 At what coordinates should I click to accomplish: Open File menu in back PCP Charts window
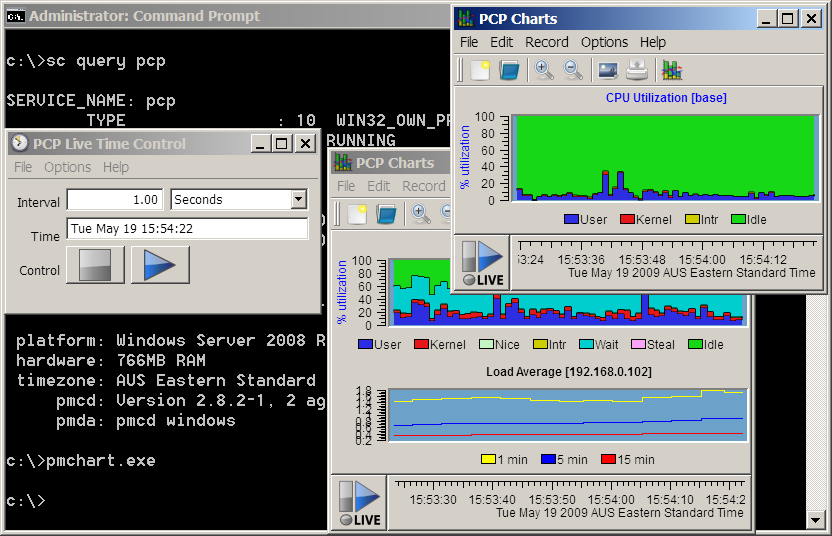(x=346, y=186)
